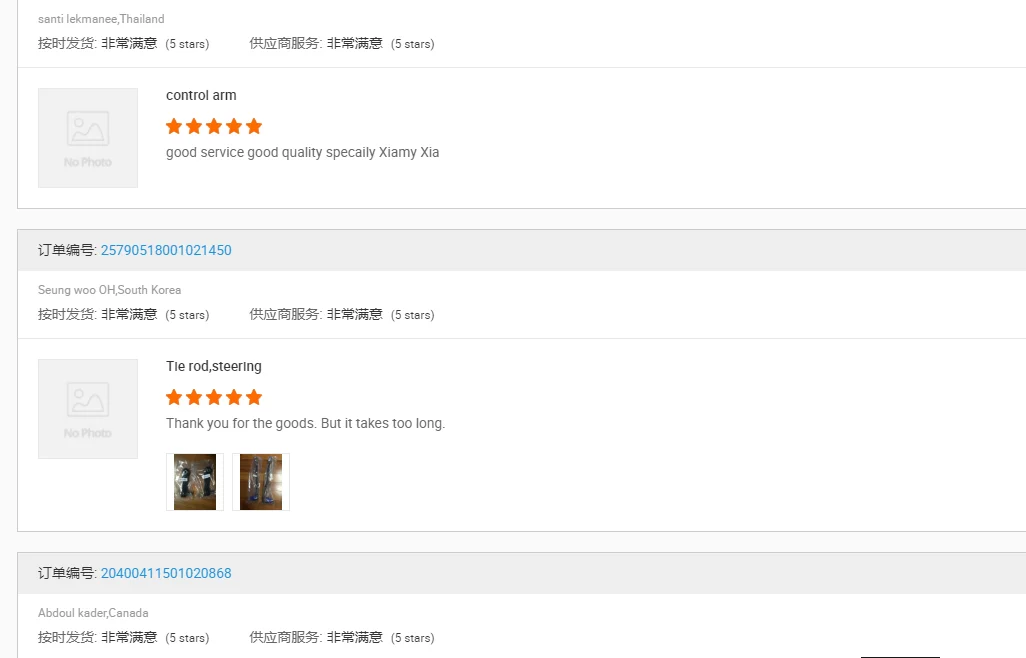Open second review photo thumbnail
The width and height of the screenshot is (1026, 658).
(x=261, y=482)
